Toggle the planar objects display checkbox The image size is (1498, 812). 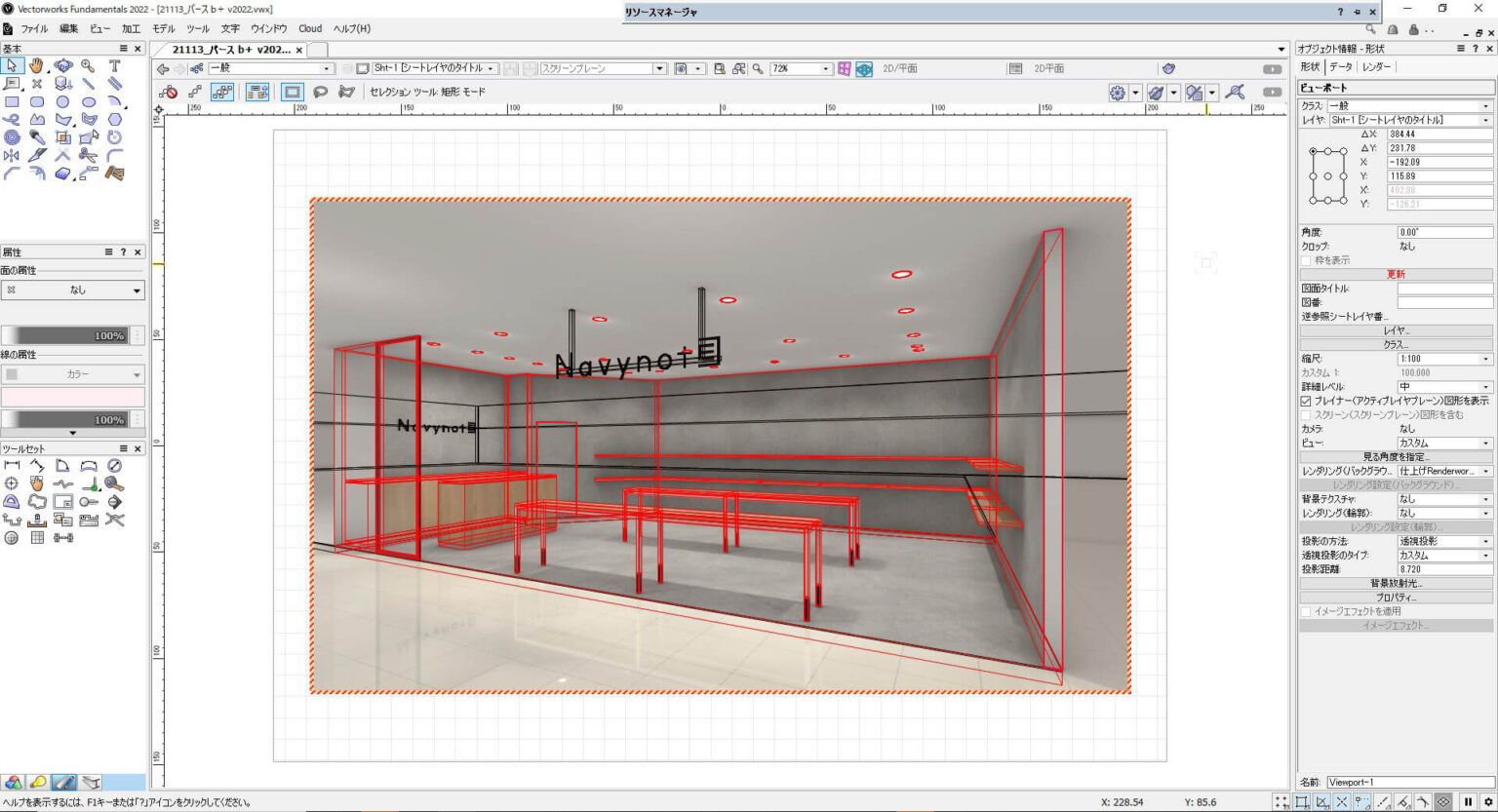(x=1306, y=401)
